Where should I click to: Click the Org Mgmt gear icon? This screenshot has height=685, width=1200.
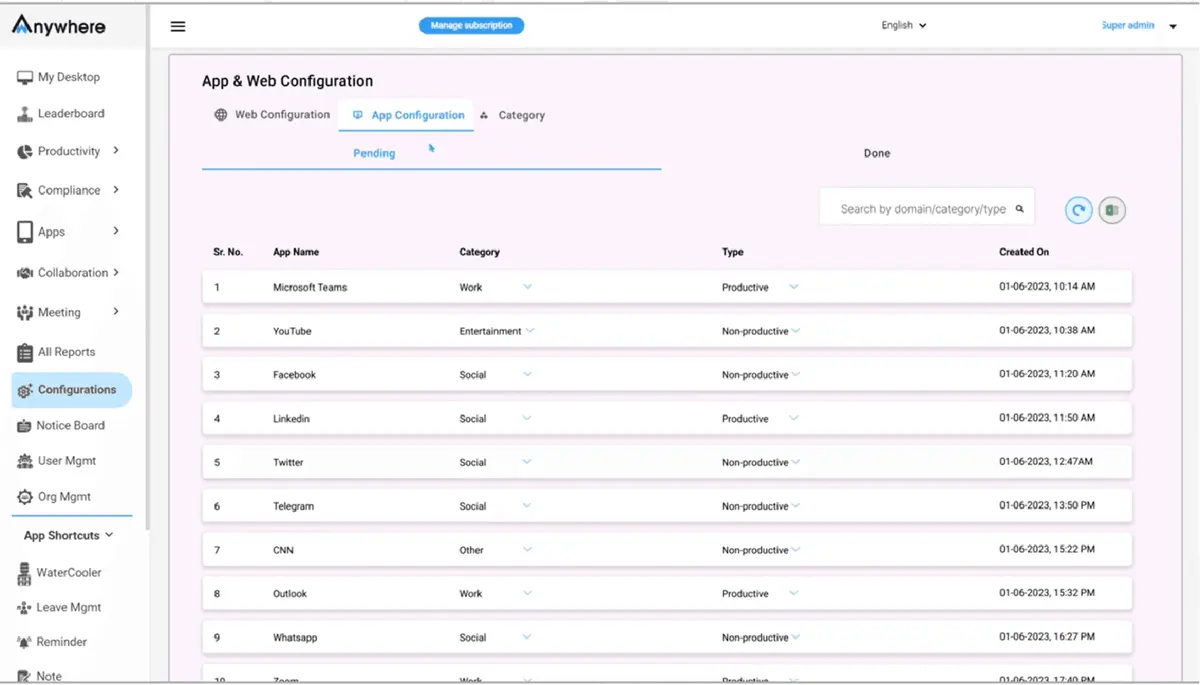tap(25, 497)
